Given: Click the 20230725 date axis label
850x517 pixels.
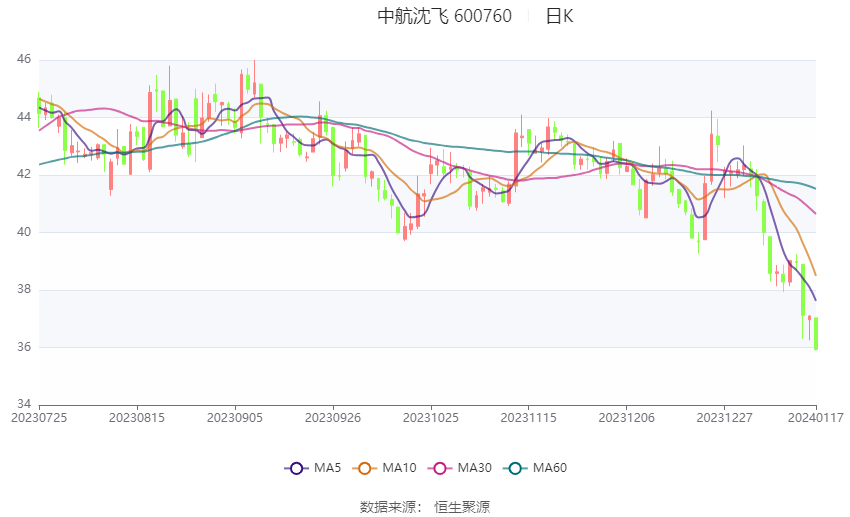Looking at the screenshot, I should 39,418.
